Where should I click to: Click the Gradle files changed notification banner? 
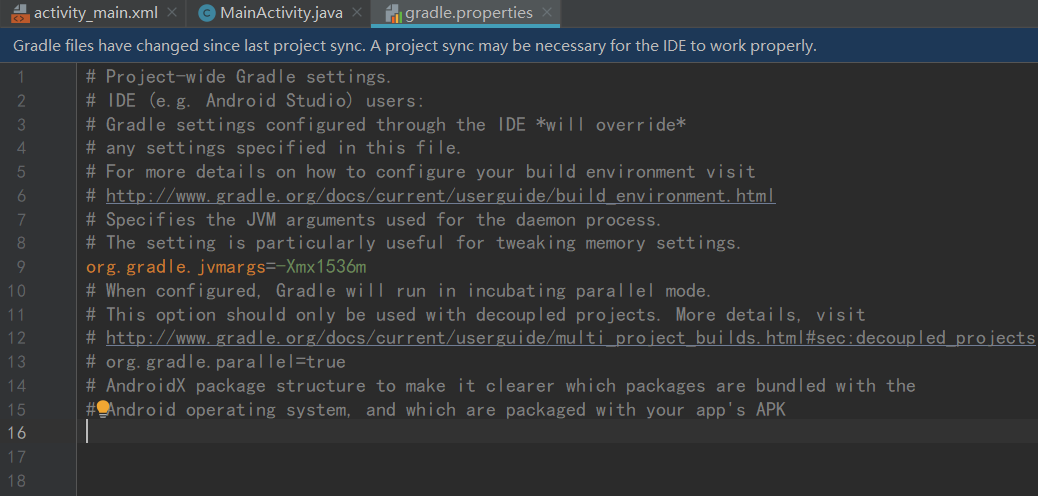[519, 46]
